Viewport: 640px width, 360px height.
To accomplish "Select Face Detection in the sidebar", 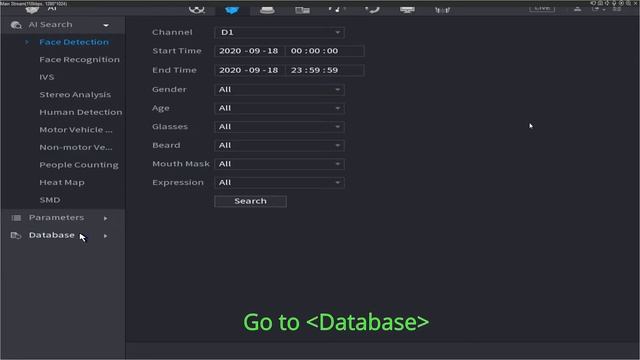I will tap(74, 42).
